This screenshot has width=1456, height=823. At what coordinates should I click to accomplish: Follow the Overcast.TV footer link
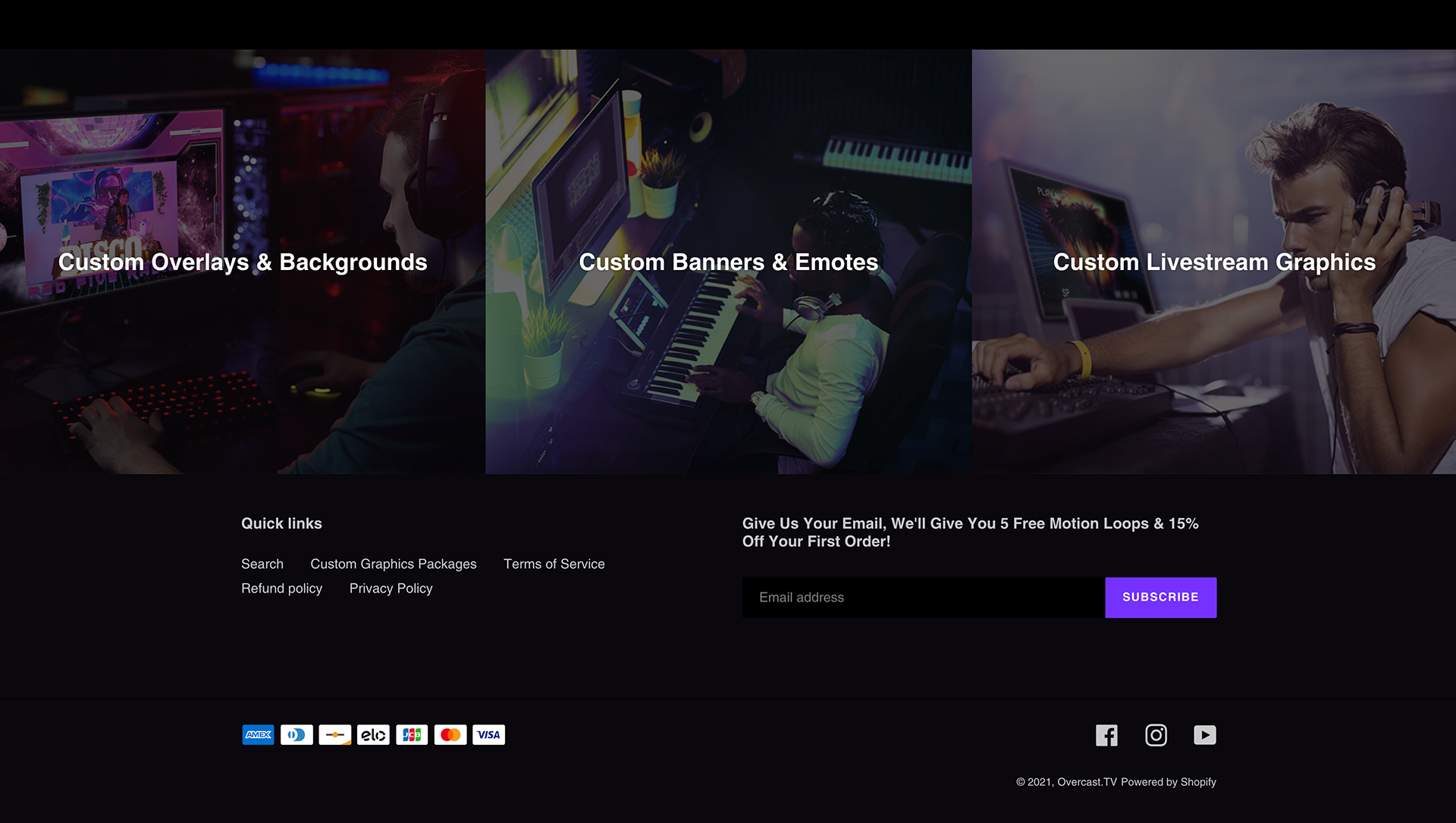[1087, 782]
